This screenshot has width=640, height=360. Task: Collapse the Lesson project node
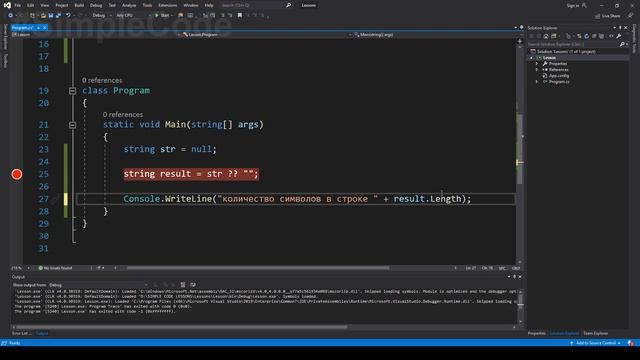point(531,58)
